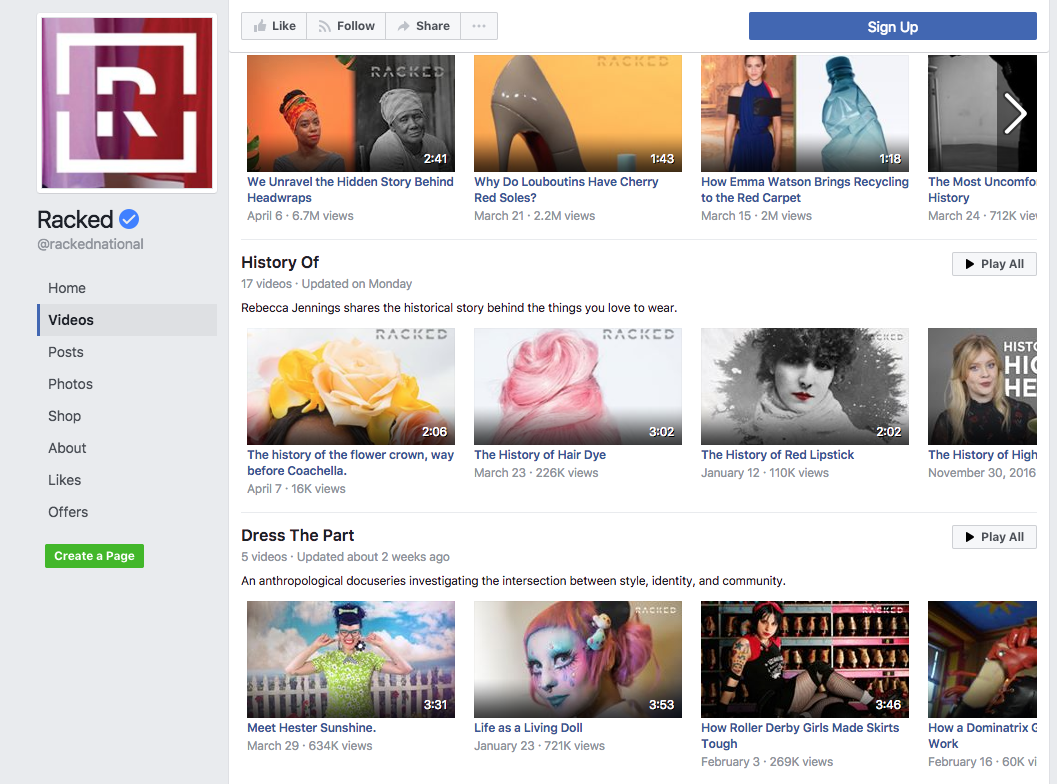1057x784 pixels.
Task: Open the Life as a Living Doll thumbnail
Action: click(577, 659)
